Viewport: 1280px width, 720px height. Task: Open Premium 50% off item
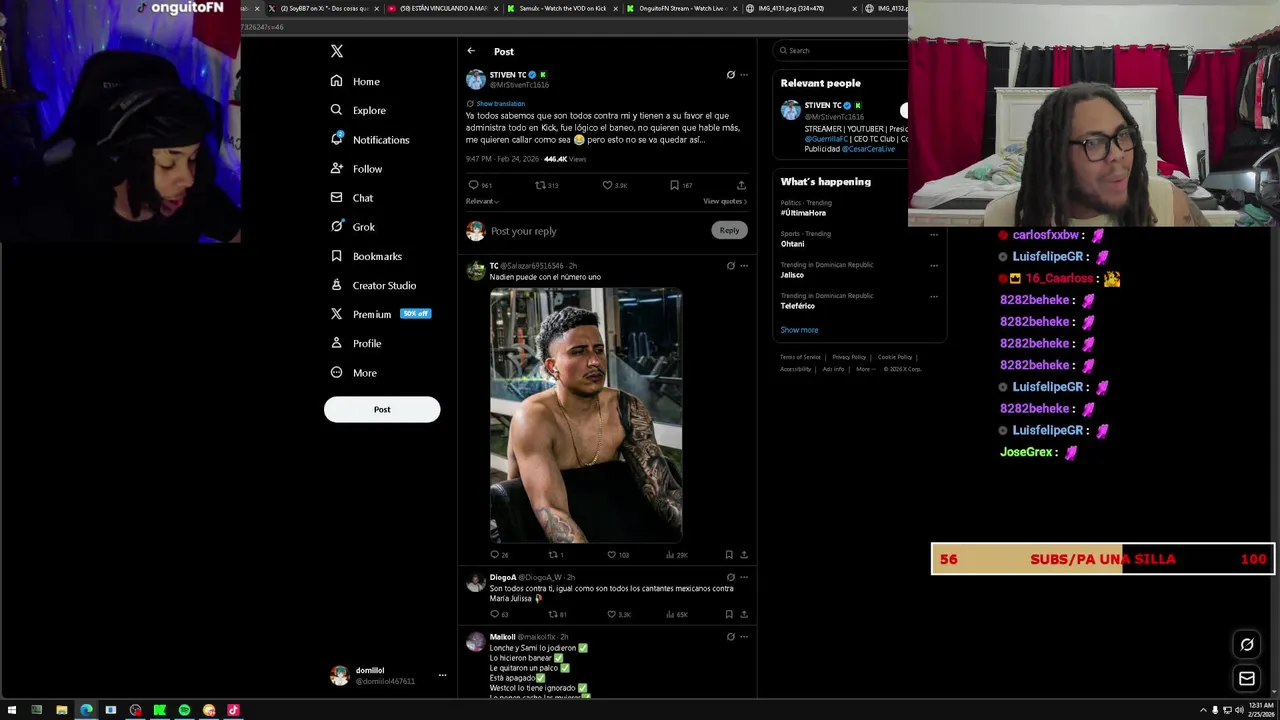380,314
